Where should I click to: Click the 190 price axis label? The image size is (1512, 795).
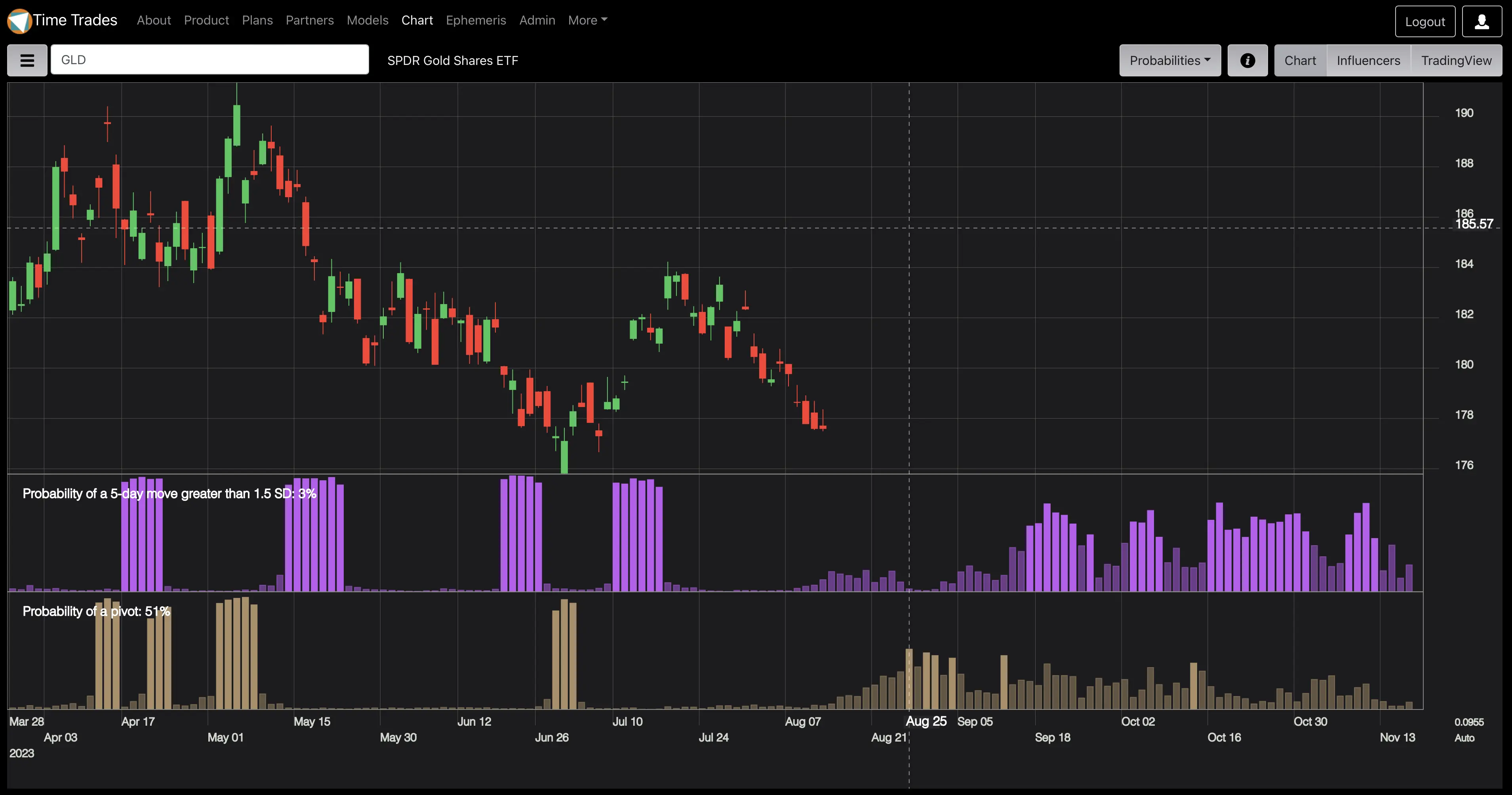tap(1464, 113)
